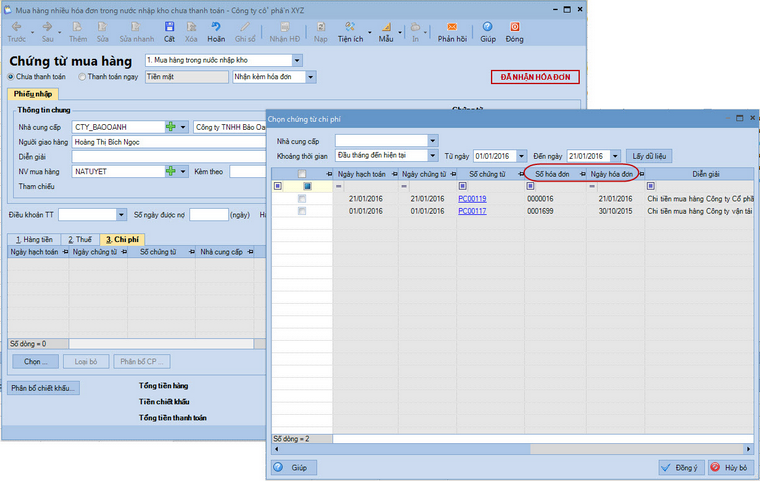760x481 pixels.
Task: Select the Chưa thanh toán radio button
Action: point(11,77)
